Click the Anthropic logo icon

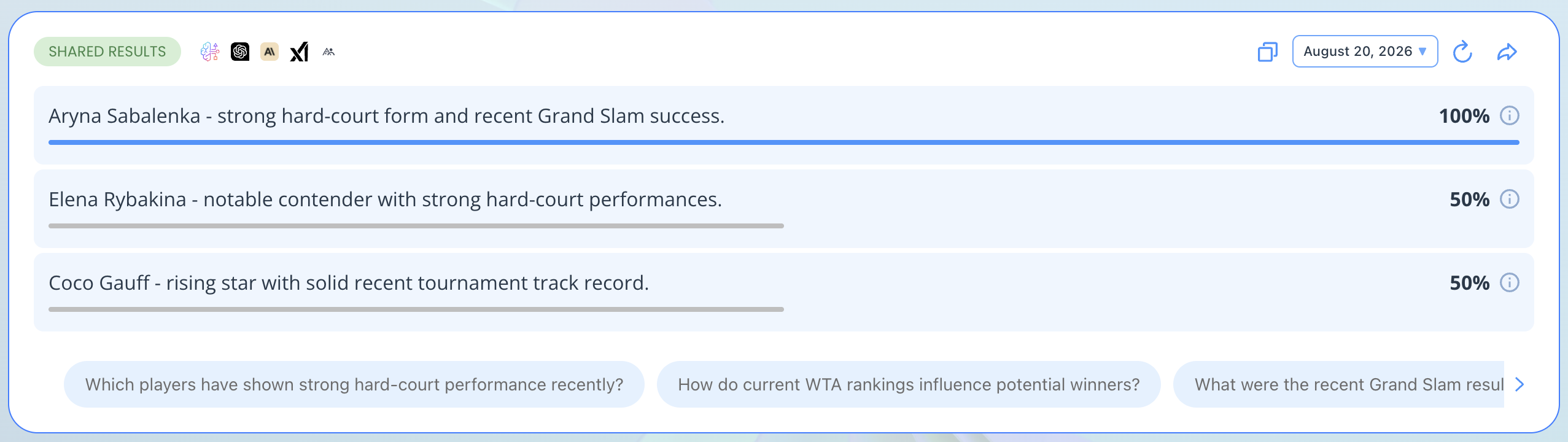click(270, 52)
